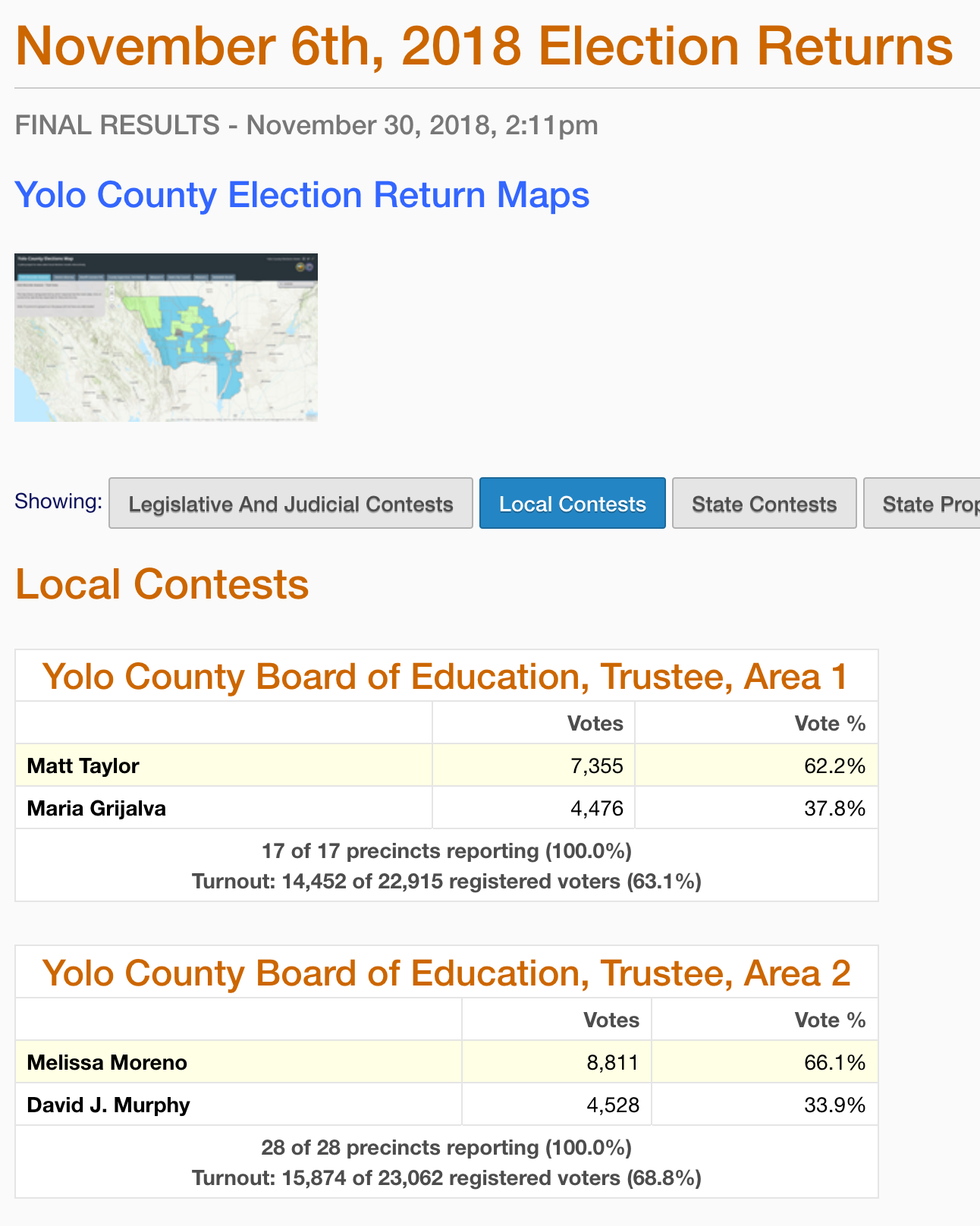Click the Trustee, Area 1 contest heading
Image resolution: width=980 pixels, height=1226 pixels.
coord(445,676)
